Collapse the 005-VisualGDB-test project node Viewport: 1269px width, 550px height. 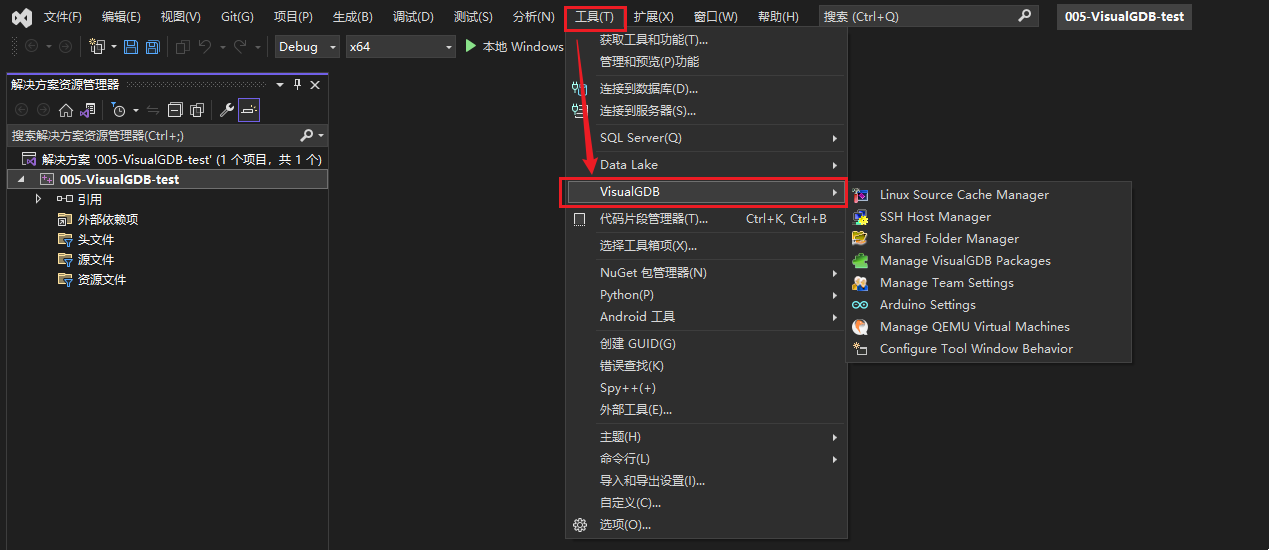coord(22,179)
